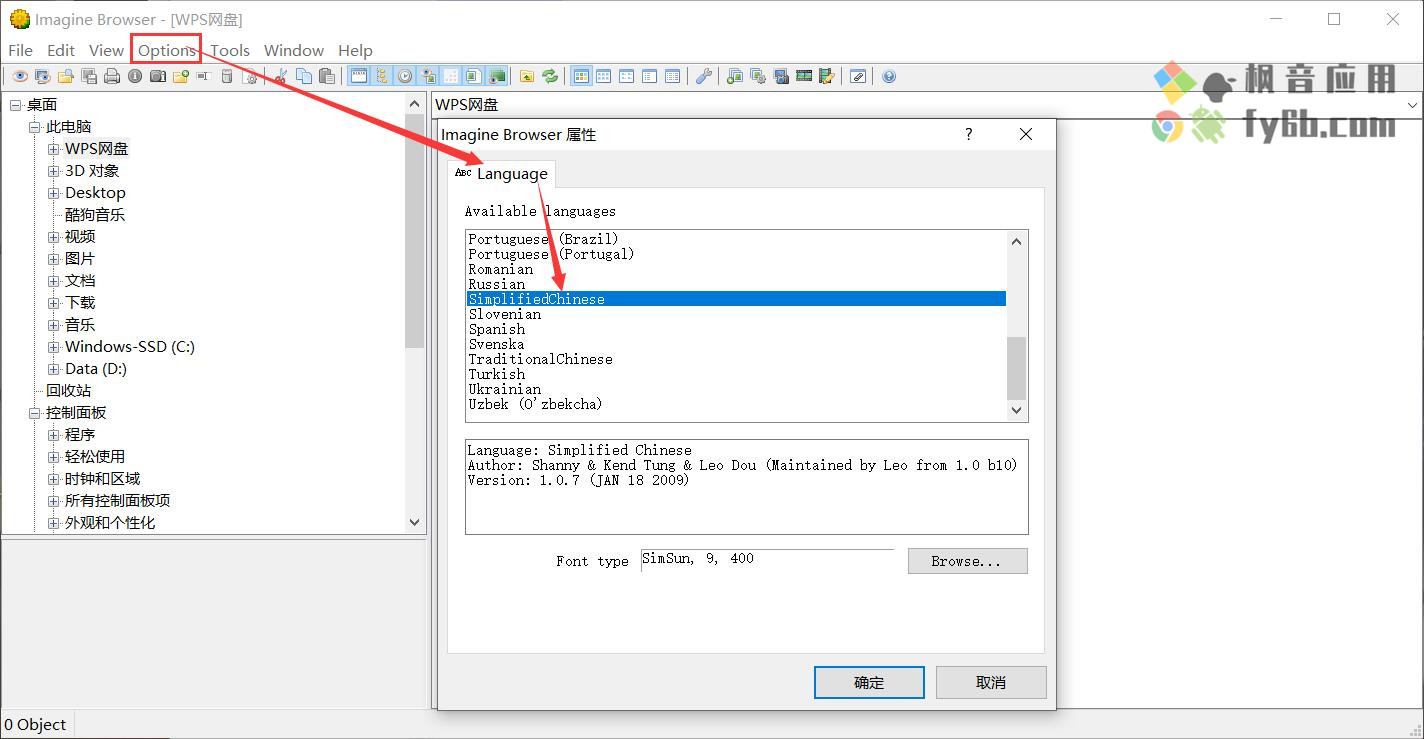Image resolution: width=1424 pixels, height=739 pixels.
Task: Open the File menu
Action: (x=20, y=50)
